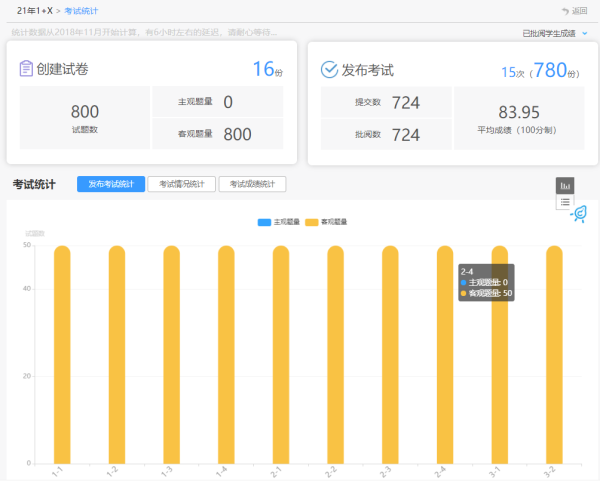Click the 发布考试 card title
Viewport: 600px width, 484px height.
tap(367, 70)
